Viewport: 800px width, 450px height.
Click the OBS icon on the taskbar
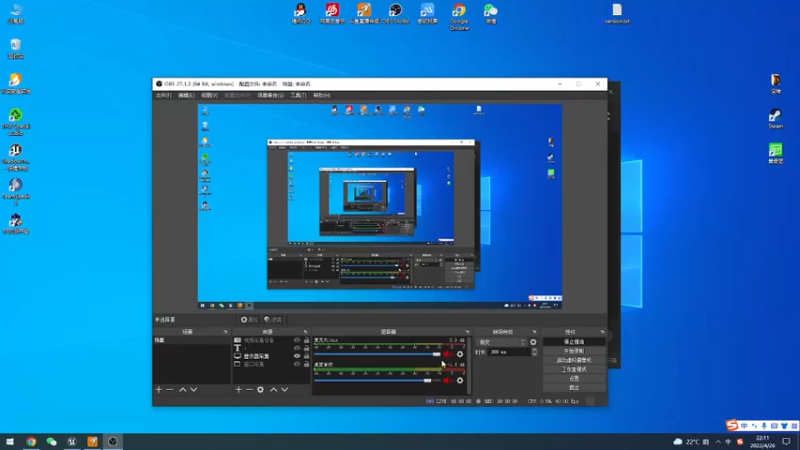pos(112,441)
